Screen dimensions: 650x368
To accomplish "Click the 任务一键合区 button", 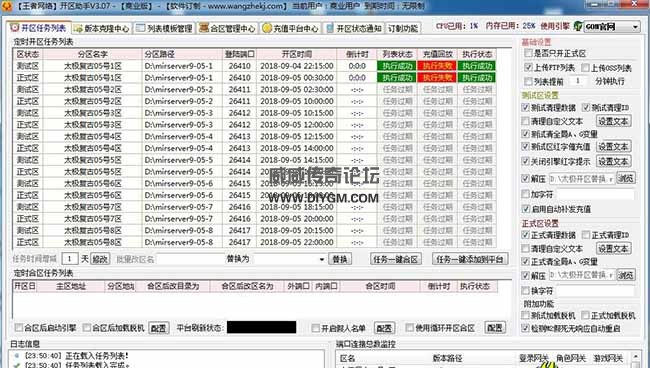I will 395,259.
